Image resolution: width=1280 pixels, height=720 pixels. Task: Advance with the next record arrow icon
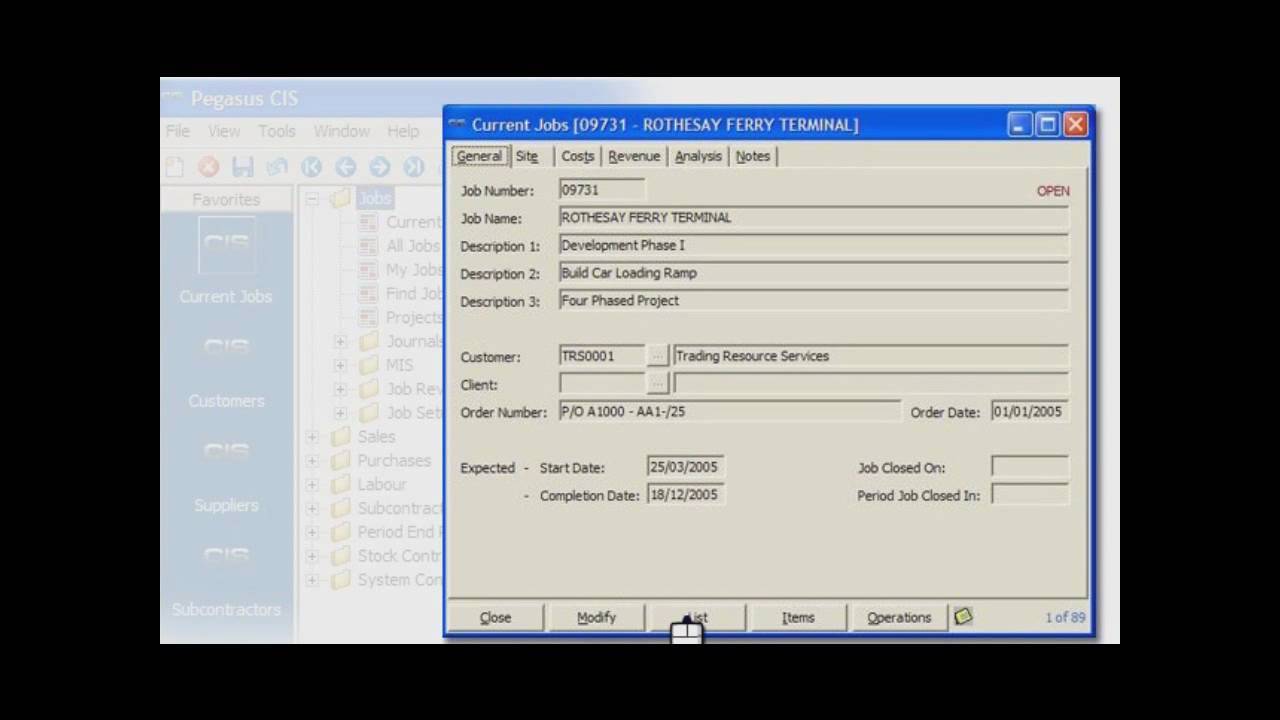tap(379, 167)
